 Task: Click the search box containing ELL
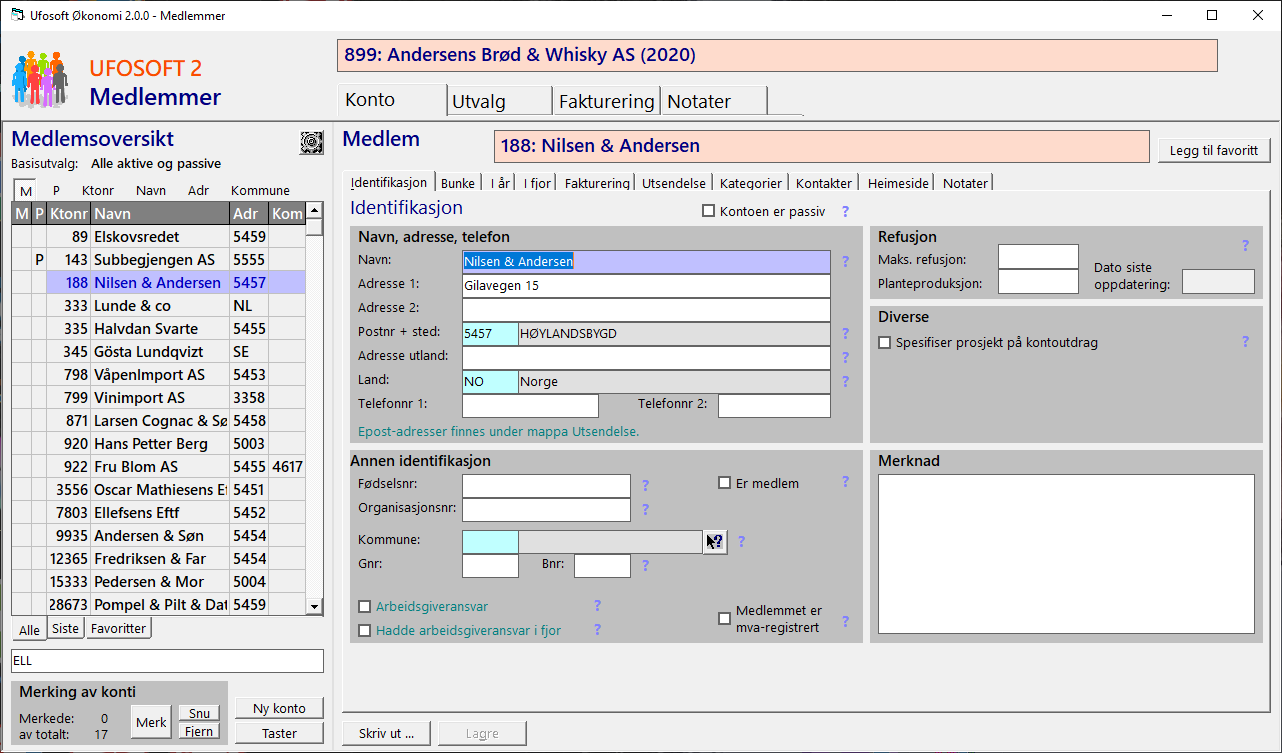(167, 661)
